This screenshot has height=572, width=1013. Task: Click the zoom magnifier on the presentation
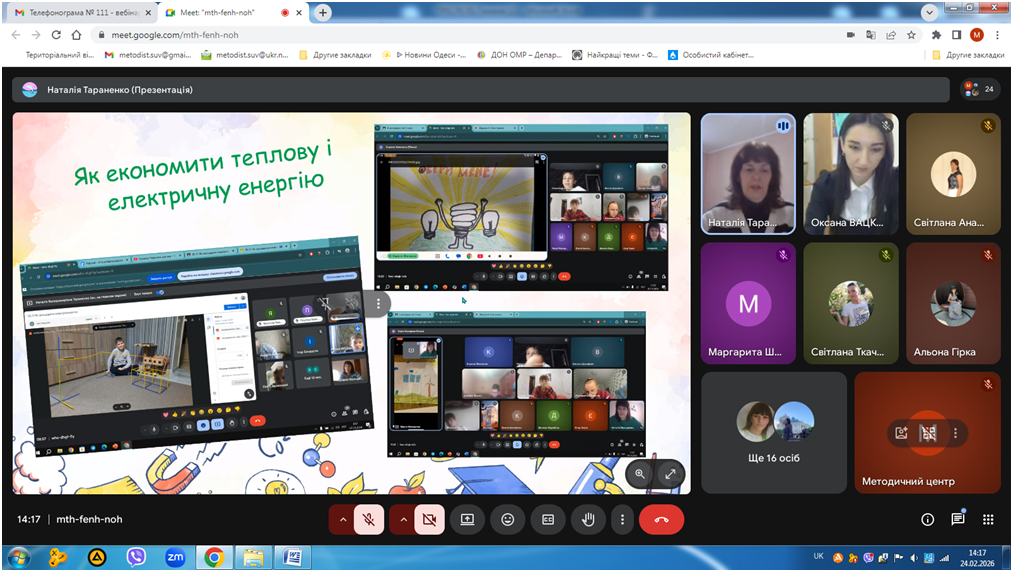(640, 473)
